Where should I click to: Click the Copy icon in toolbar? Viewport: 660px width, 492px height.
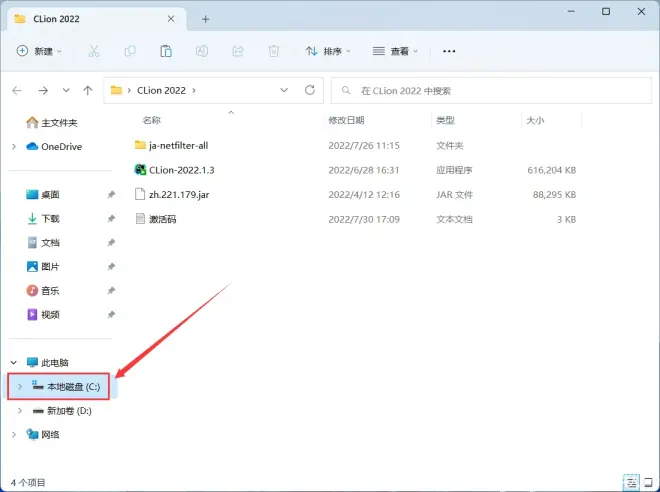coord(130,51)
